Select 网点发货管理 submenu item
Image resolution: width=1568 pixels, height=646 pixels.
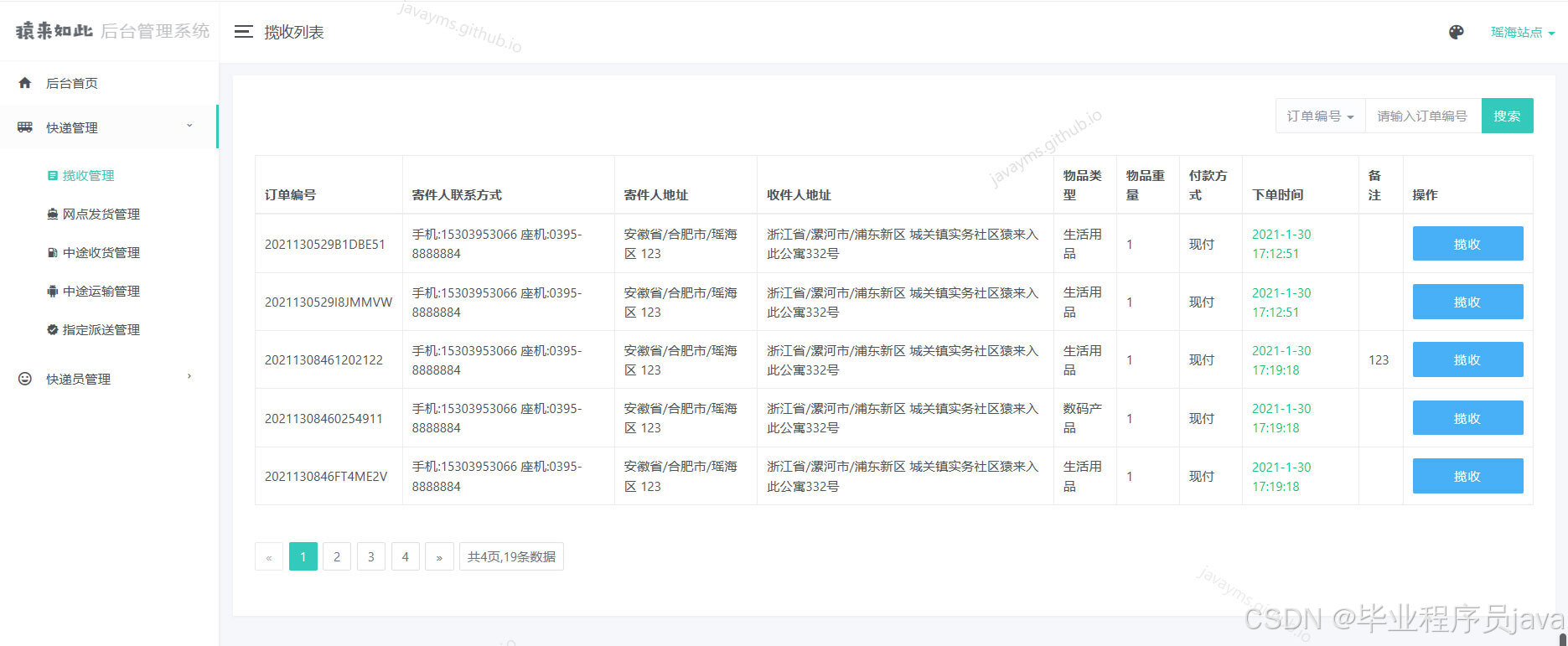[101, 214]
